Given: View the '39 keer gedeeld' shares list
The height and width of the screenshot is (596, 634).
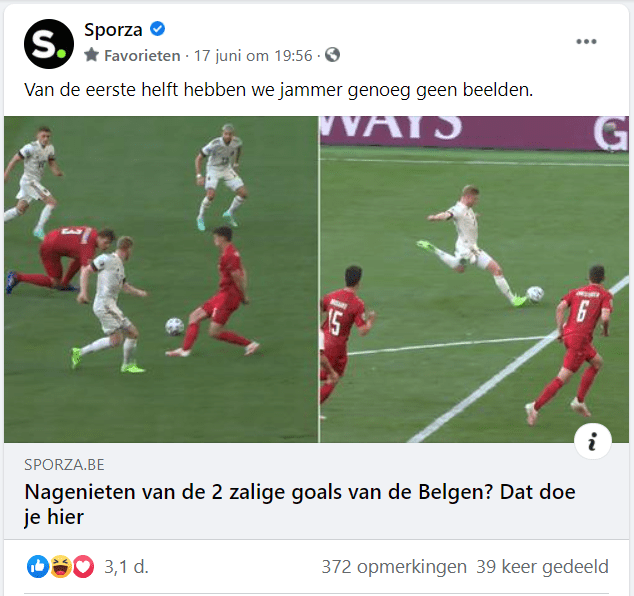Looking at the screenshot, I should 542,567.
